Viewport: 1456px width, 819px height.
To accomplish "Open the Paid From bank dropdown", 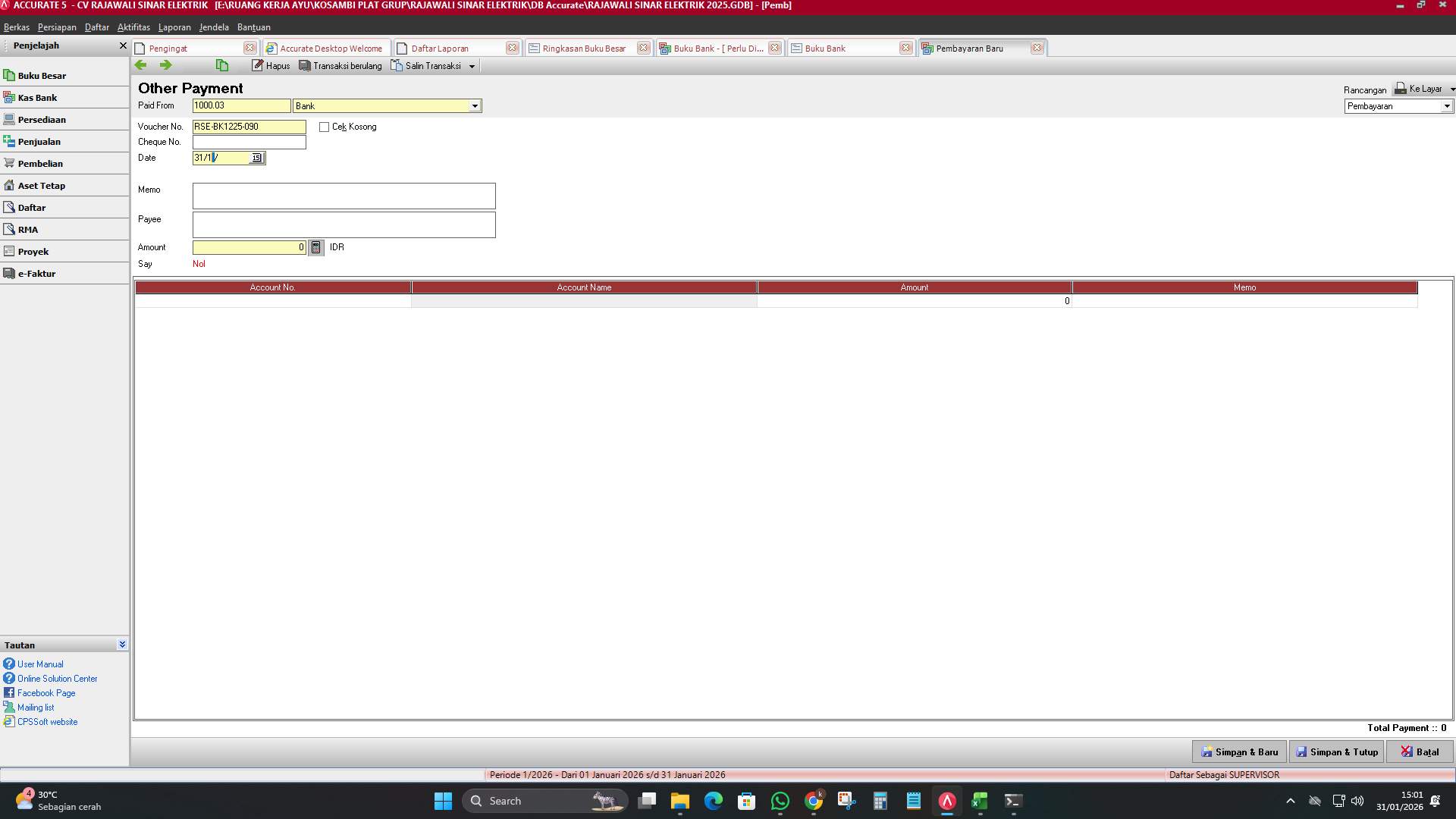I will point(475,105).
